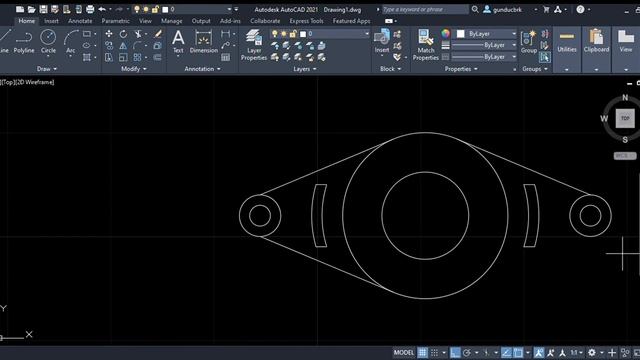Switch to the Manage ribbon tab
Image resolution: width=640 pixels, height=360 pixels.
171,21
